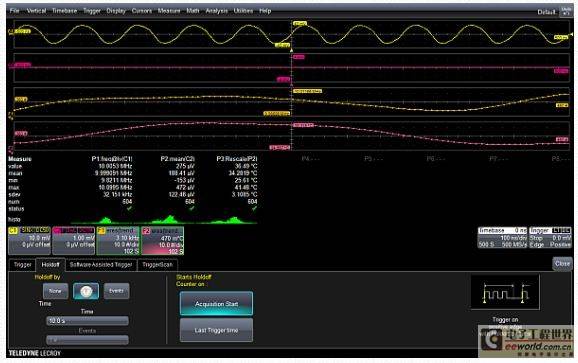Open the Timebase descriptor box
Screen dimensions: 578x363
coord(502,238)
